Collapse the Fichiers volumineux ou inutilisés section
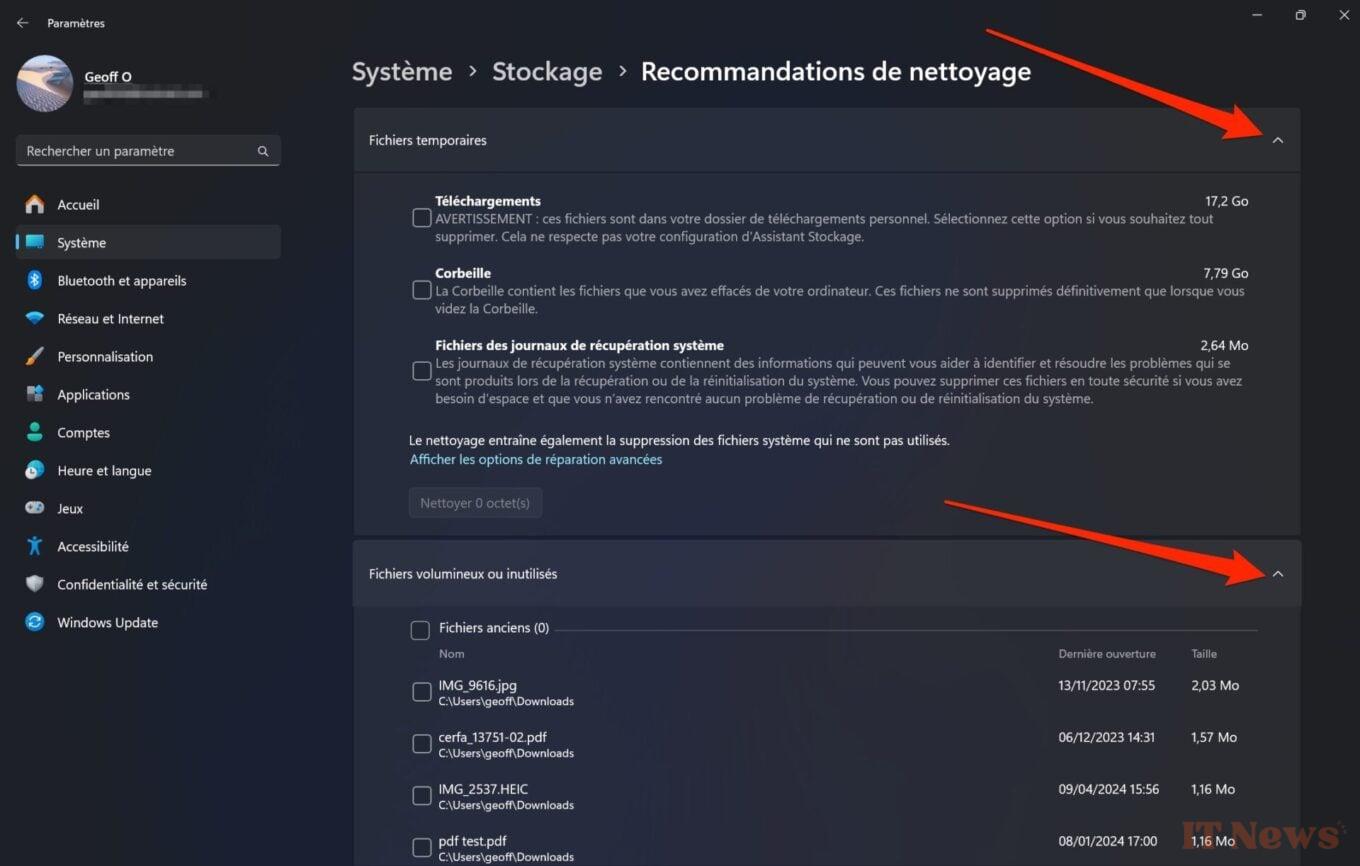Viewport: 1360px width, 866px height. point(1277,573)
